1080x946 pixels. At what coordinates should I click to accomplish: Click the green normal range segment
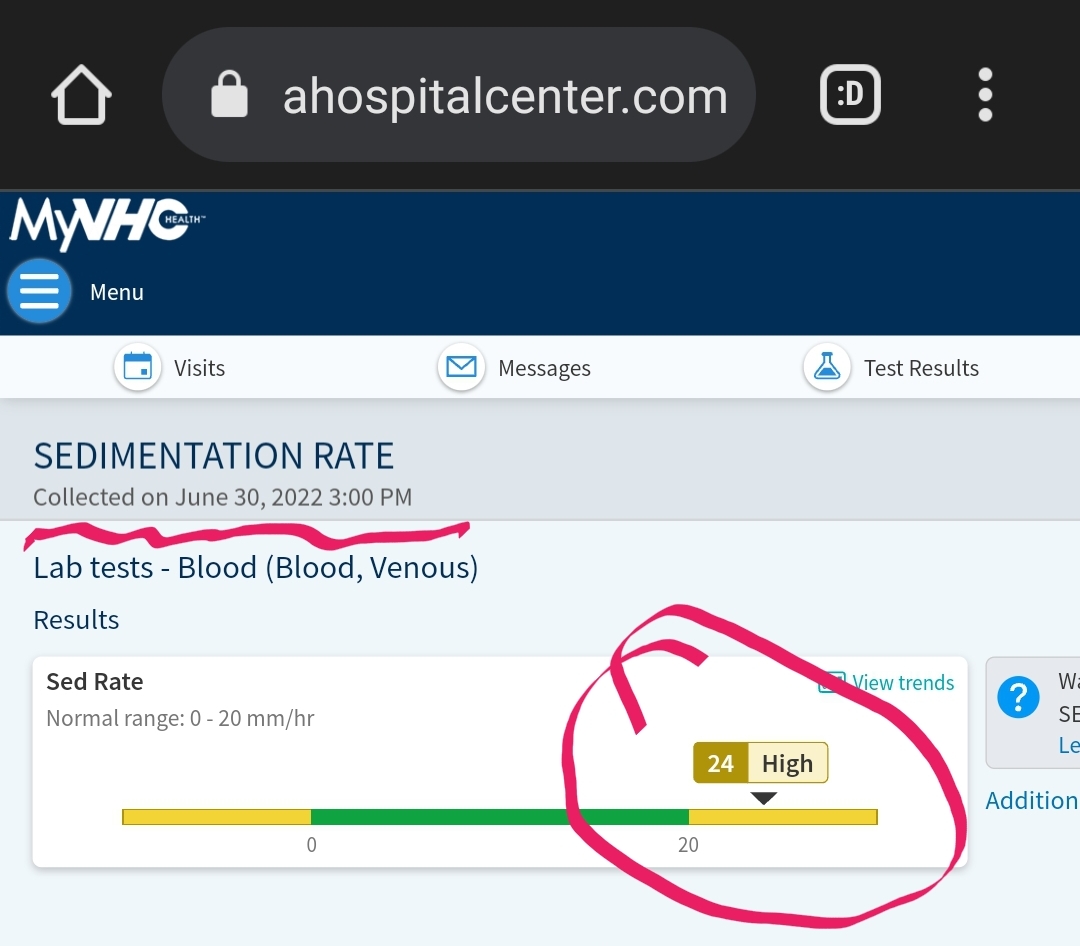pyautogui.click(x=499, y=817)
